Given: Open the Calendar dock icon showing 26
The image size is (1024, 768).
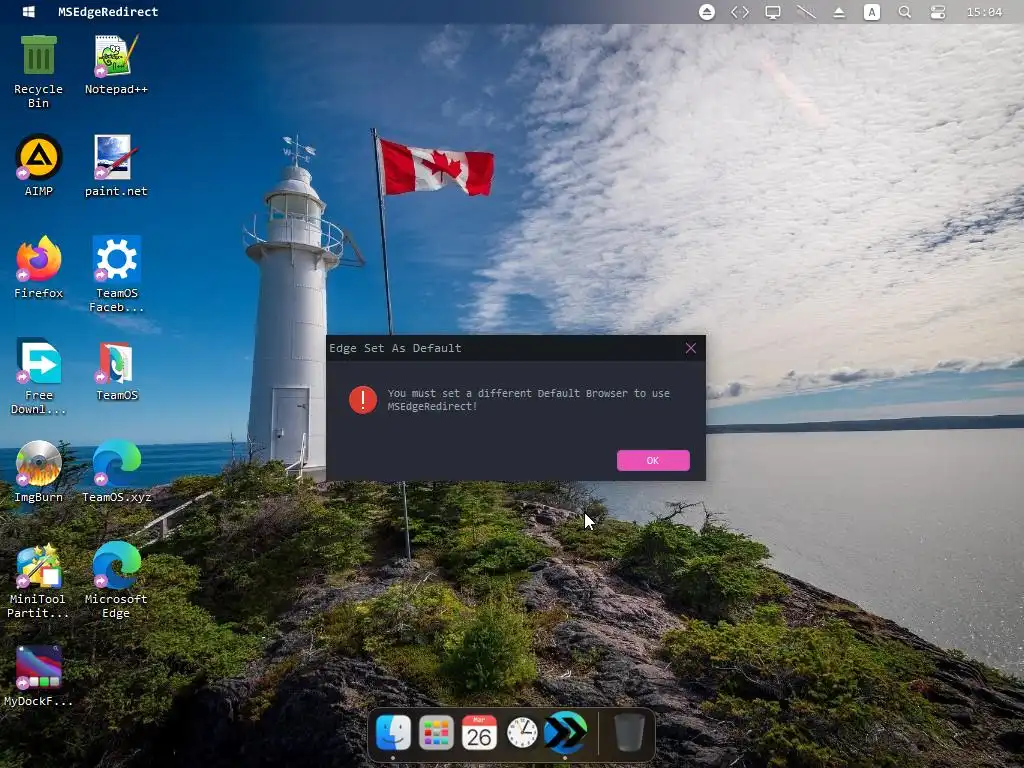Looking at the screenshot, I should [x=479, y=732].
